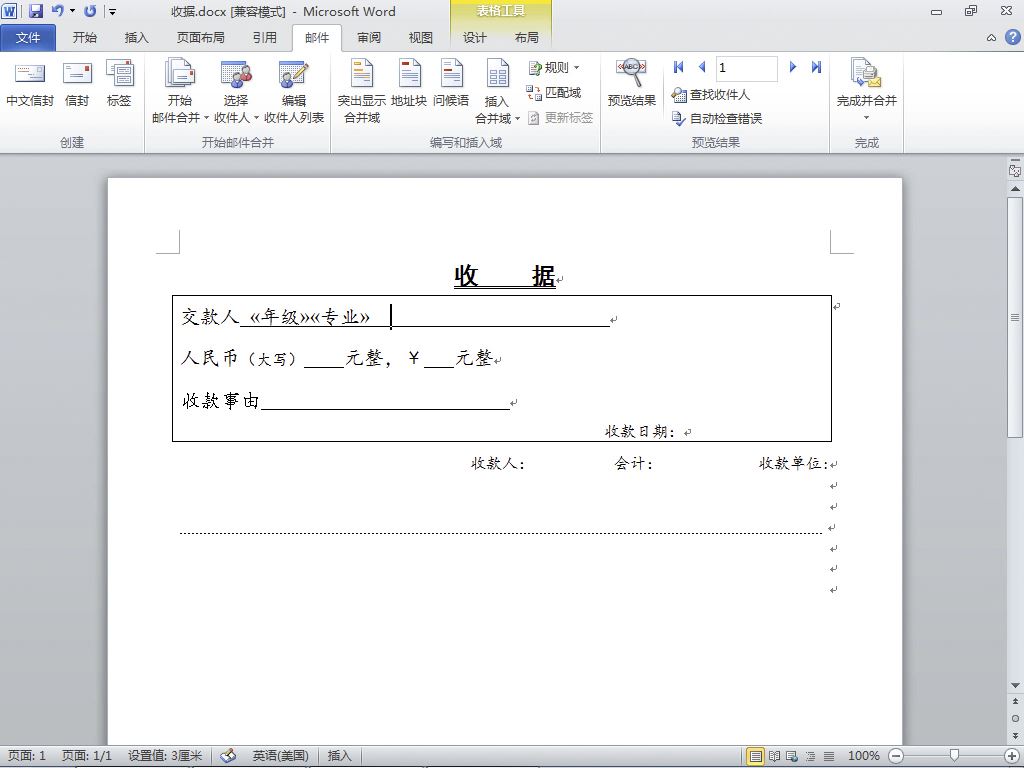Insert 问候语 greeting line
Screen dimensions: 1024x768
(451, 84)
